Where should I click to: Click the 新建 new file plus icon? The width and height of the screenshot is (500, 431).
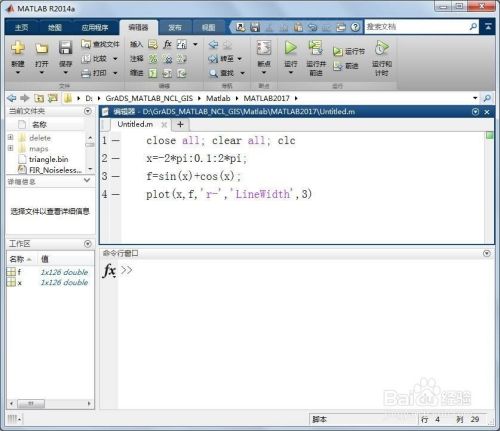point(18,48)
